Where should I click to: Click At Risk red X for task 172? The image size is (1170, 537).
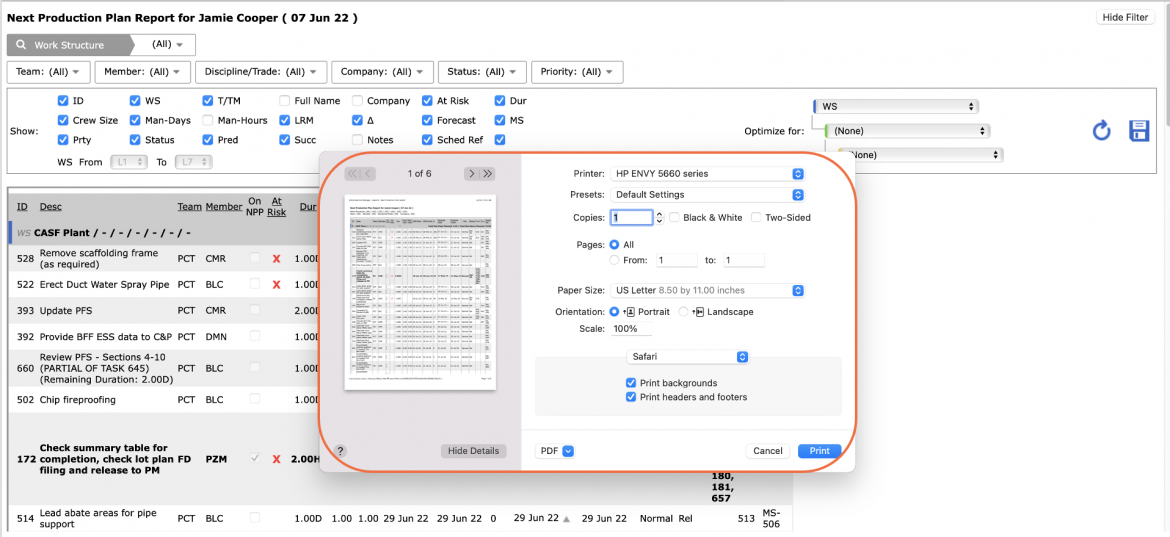click(x=276, y=459)
